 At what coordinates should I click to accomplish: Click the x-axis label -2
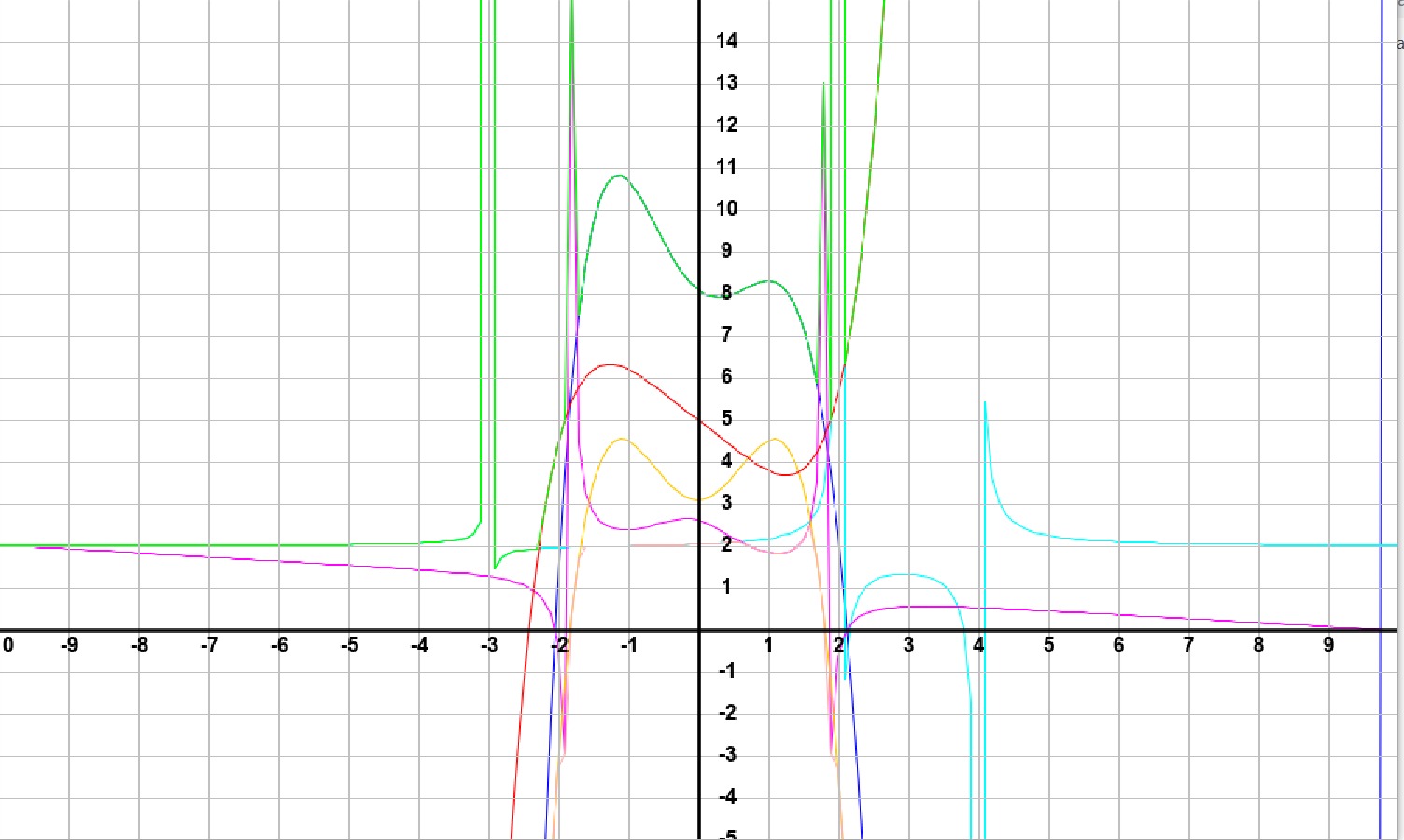(x=559, y=645)
